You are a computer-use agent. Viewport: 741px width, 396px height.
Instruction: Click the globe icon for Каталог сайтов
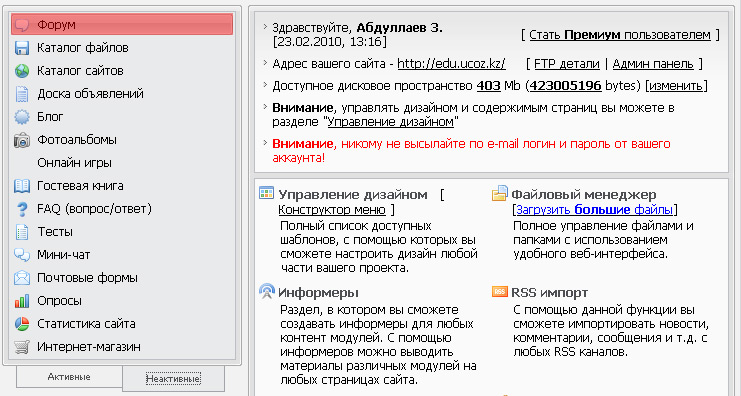22,71
